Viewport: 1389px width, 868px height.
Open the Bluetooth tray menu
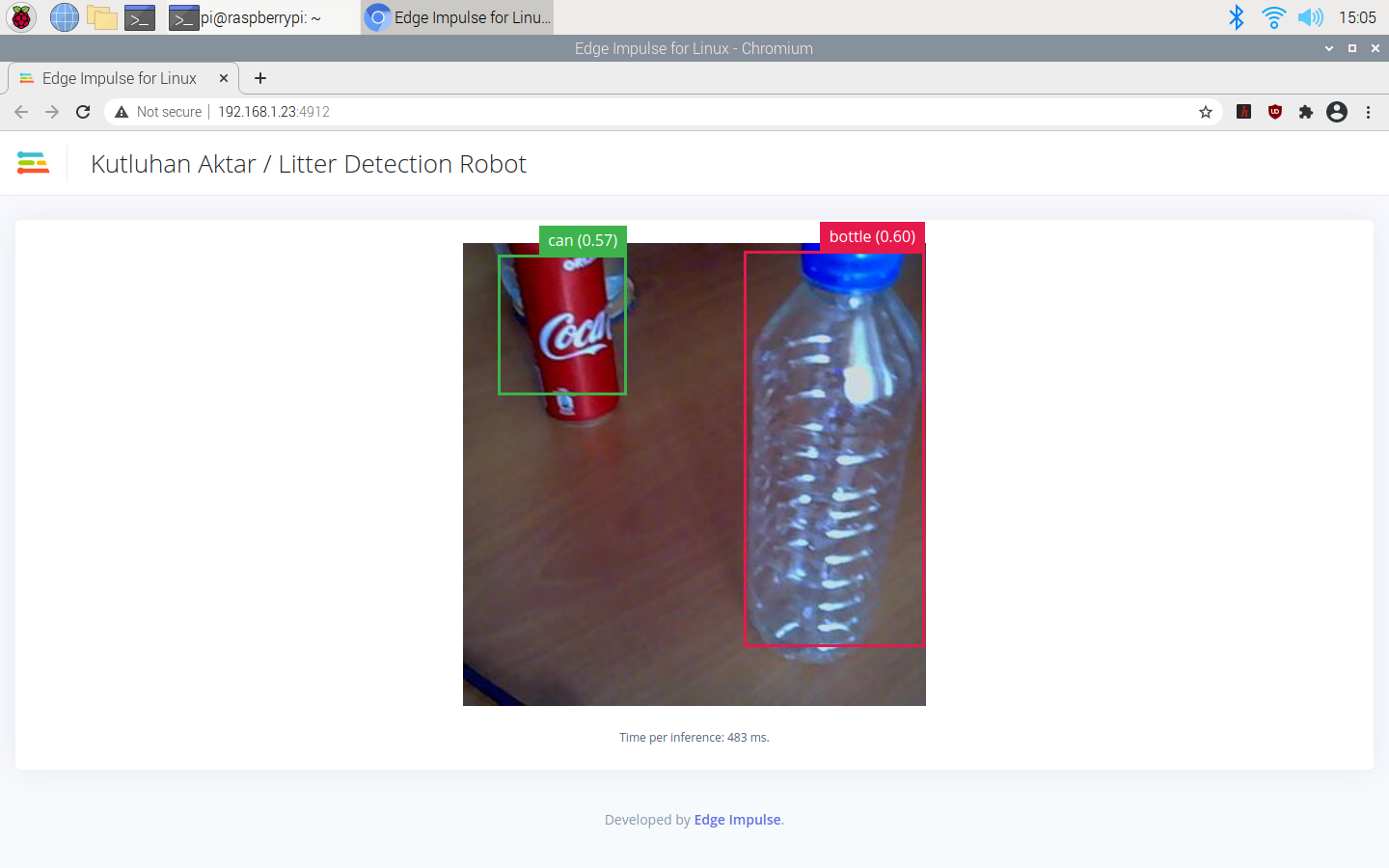1237,17
